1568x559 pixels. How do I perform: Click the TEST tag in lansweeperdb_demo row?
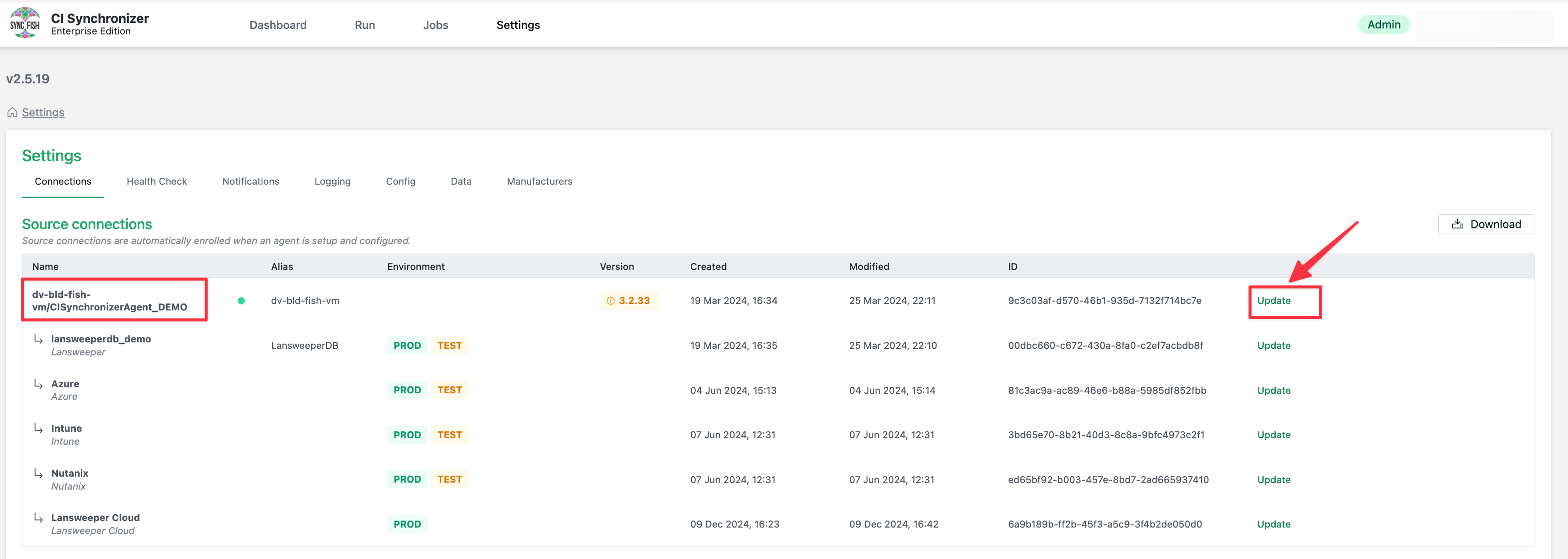(449, 346)
